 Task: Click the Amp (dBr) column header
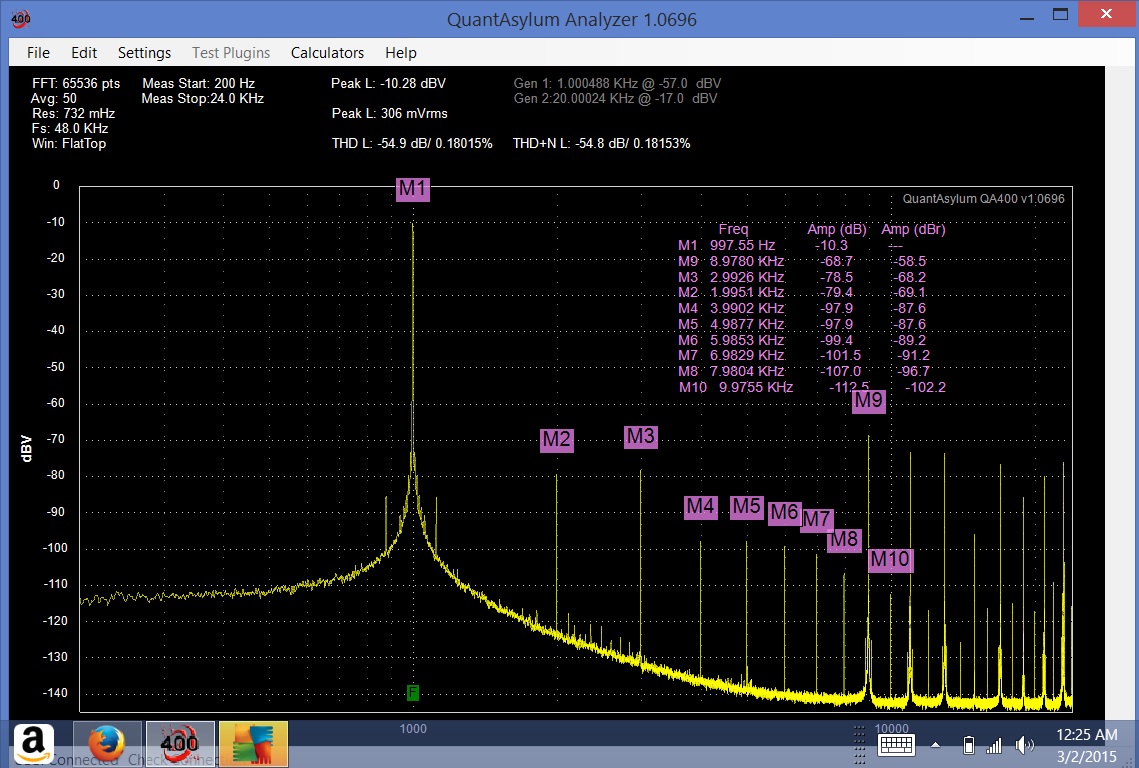pos(913,230)
